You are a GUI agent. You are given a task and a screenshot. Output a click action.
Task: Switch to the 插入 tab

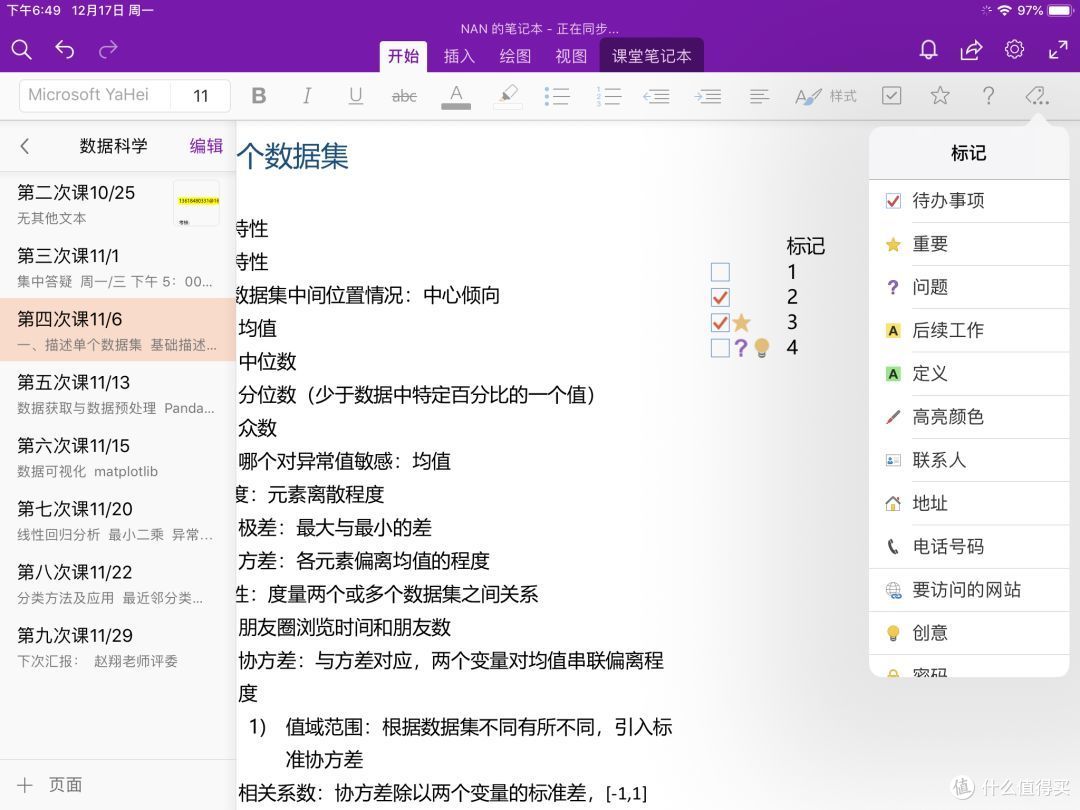[x=459, y=56]
